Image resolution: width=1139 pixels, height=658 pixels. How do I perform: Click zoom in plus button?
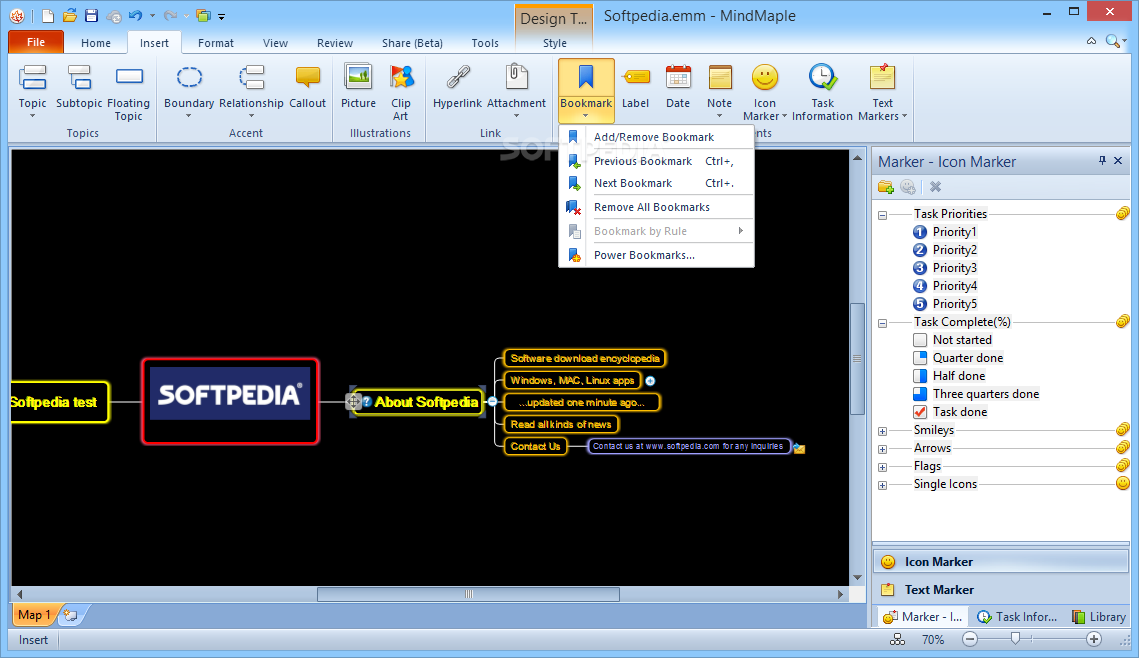coord(1094,639)
